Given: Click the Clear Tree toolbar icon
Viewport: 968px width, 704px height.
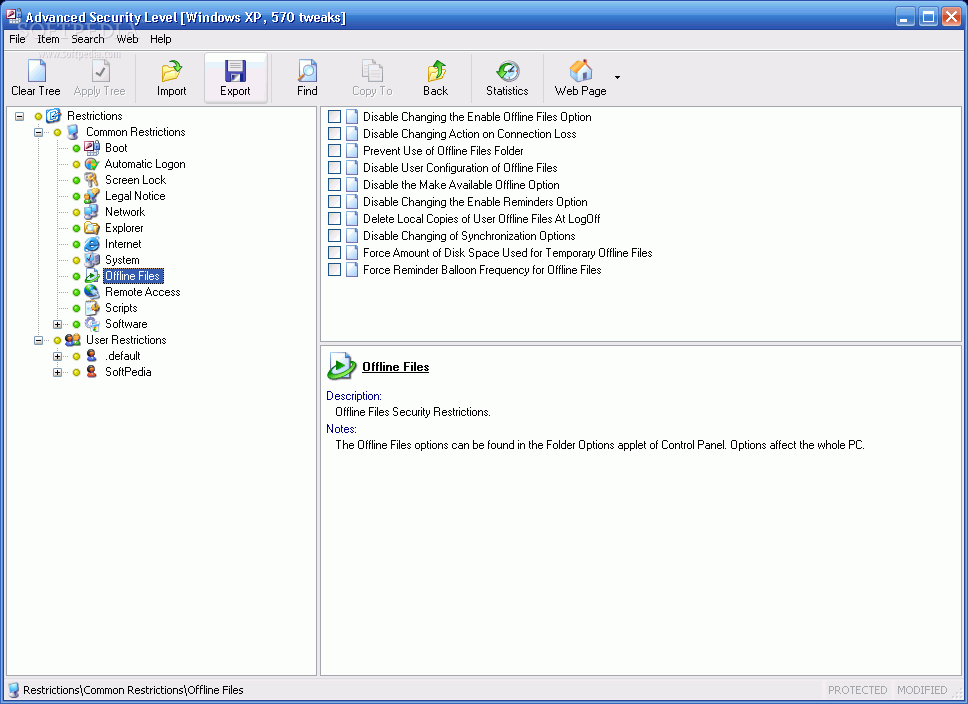Looking at the screenshot, I should point(36,71).
